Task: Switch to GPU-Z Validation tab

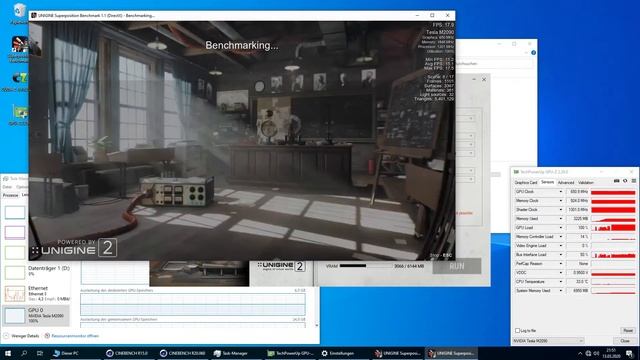Action: pos(586,182)
